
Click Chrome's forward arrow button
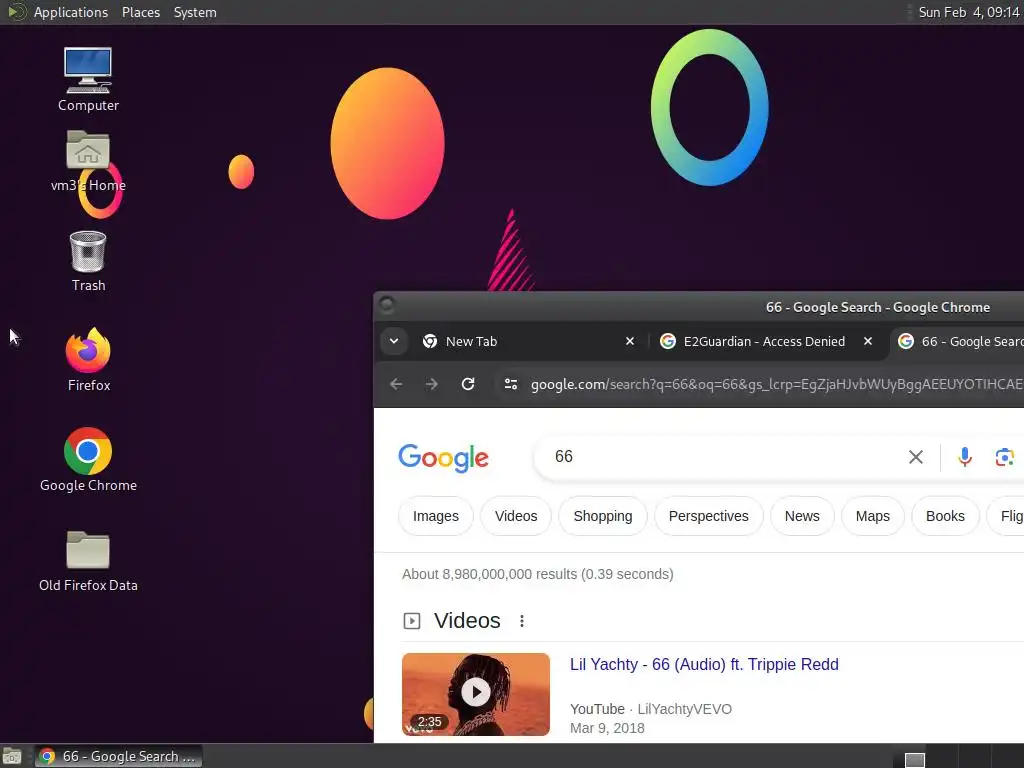[432, 384]
